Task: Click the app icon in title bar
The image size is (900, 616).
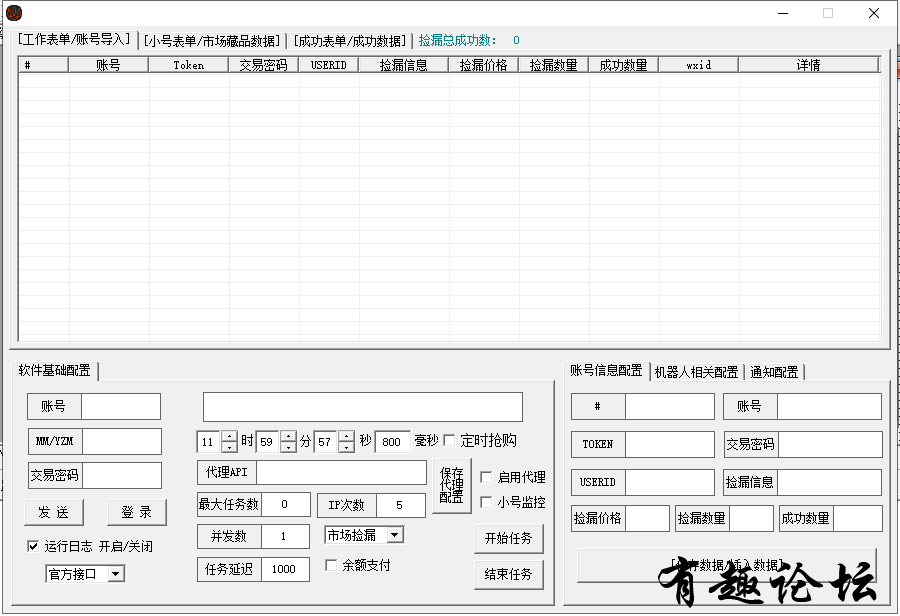Action: [x=14, y=13]
